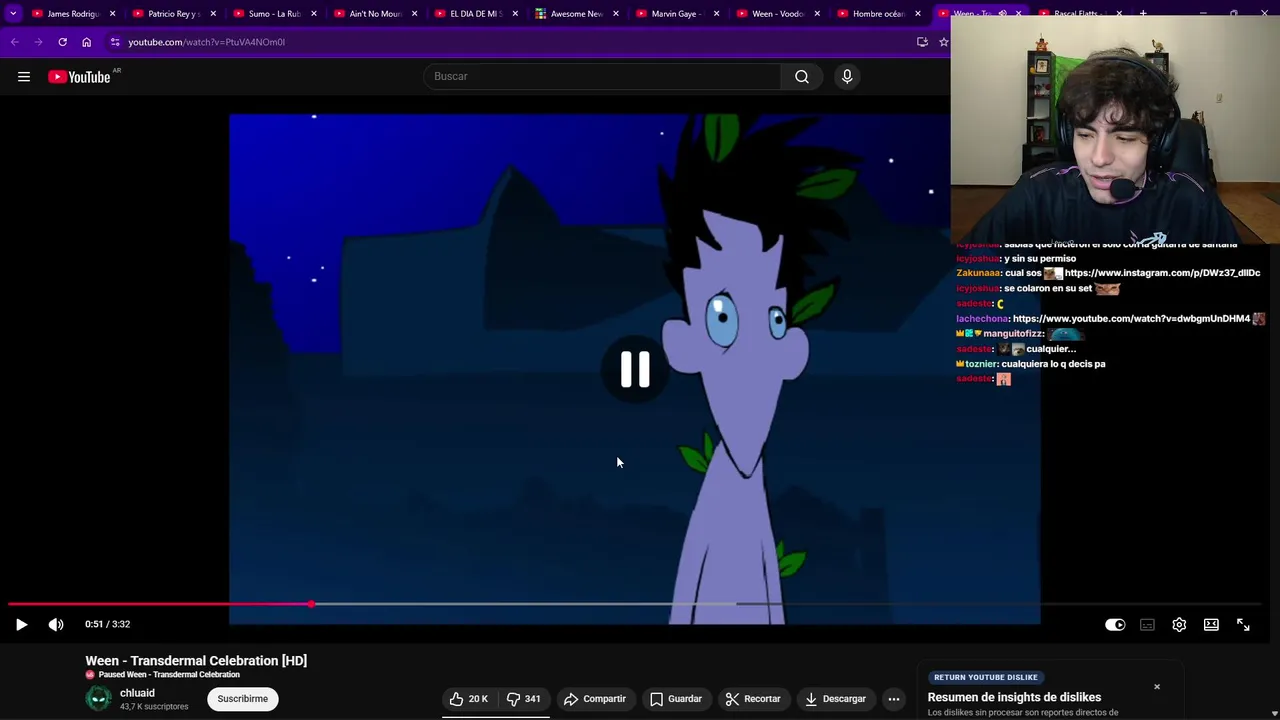The height and width of the screenshot is (720, 1280).
Task: Click the install app icon in address bar
Action: coord(922,42)
